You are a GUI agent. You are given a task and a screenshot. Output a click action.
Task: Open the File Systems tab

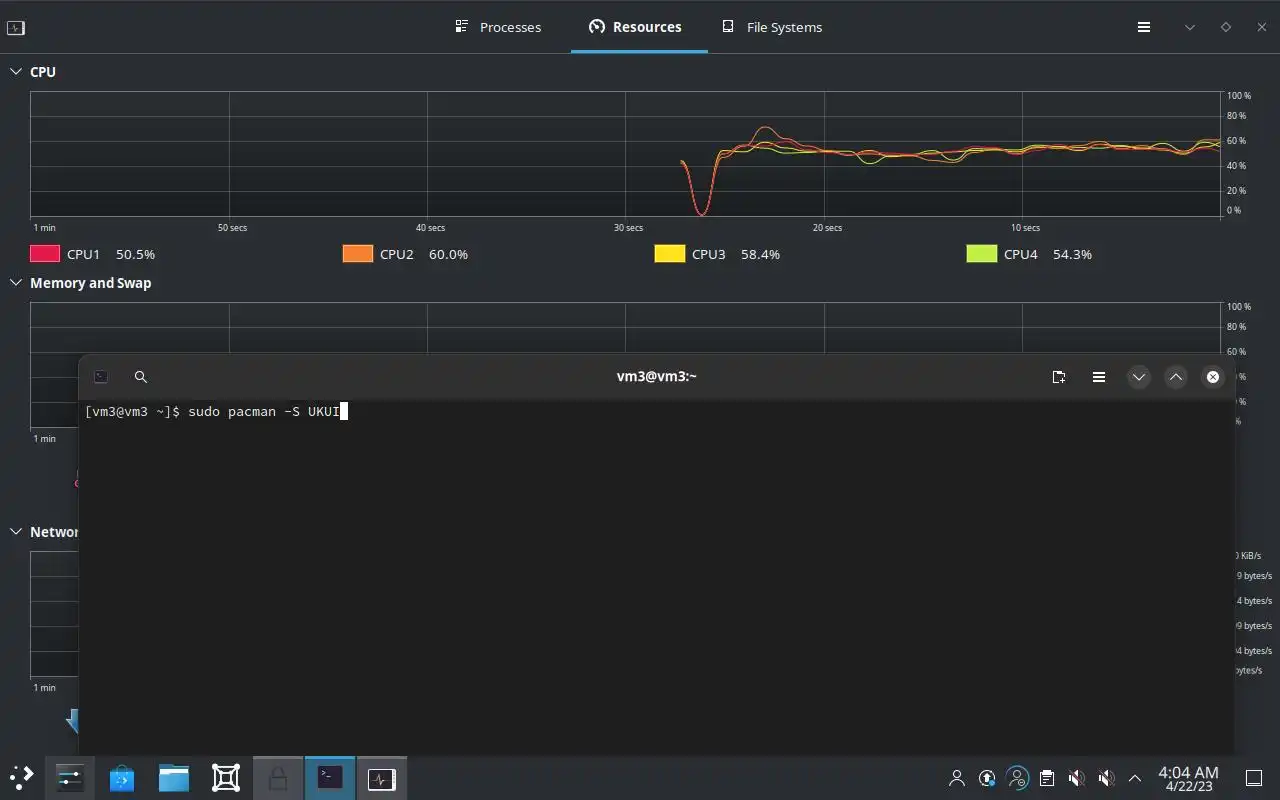pyautogui.click(x=772, y=27)
